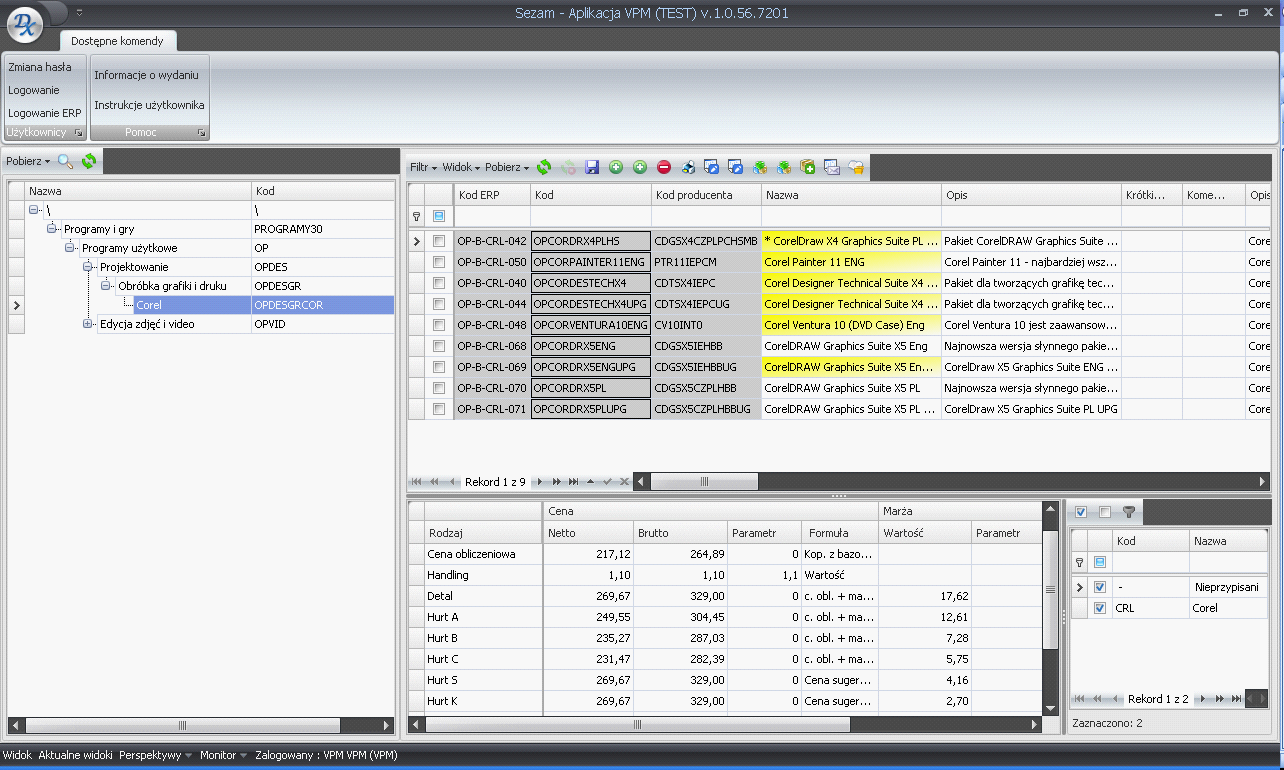Image resolution: width=1284 pixels, height=770 pixels.
Task: Open the Monitor menu in the status bar
Action: coord(223,756)
